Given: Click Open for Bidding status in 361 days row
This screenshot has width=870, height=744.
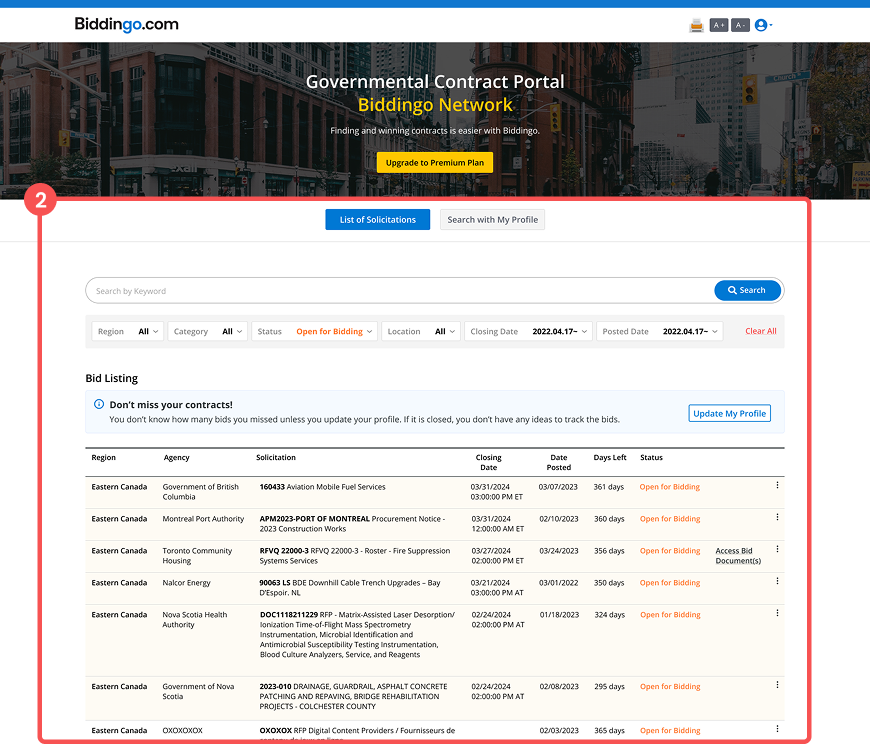Looking at the screenshot, I should tap(670, 487).
